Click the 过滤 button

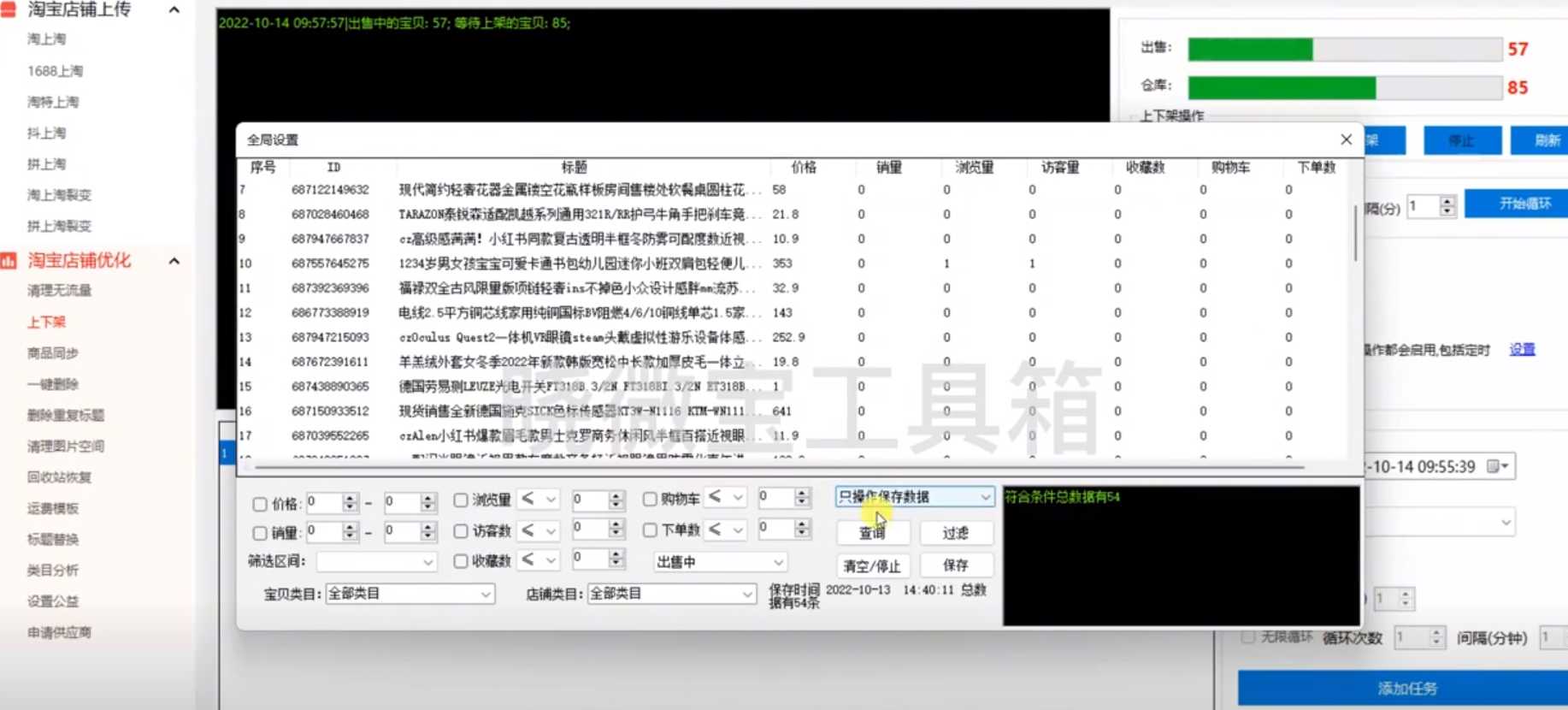(956, 533)
